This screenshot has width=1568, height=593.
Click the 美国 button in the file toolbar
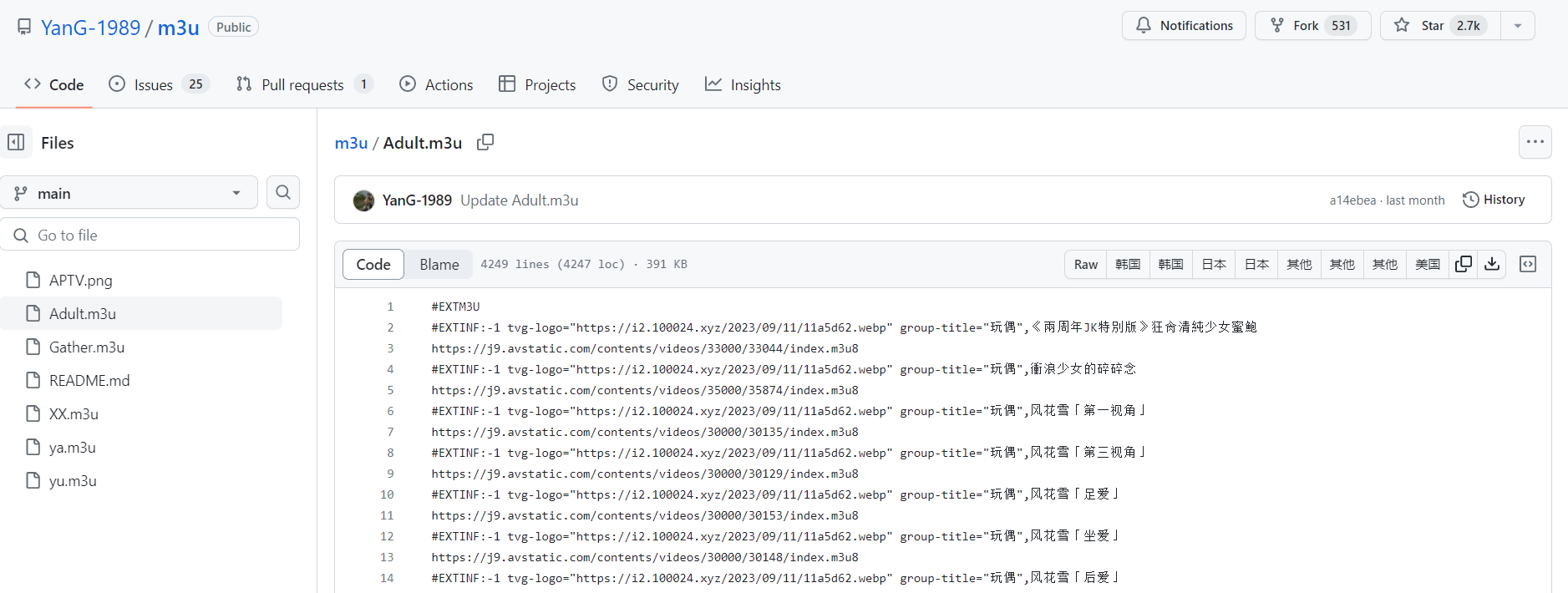click(1428, 264)
